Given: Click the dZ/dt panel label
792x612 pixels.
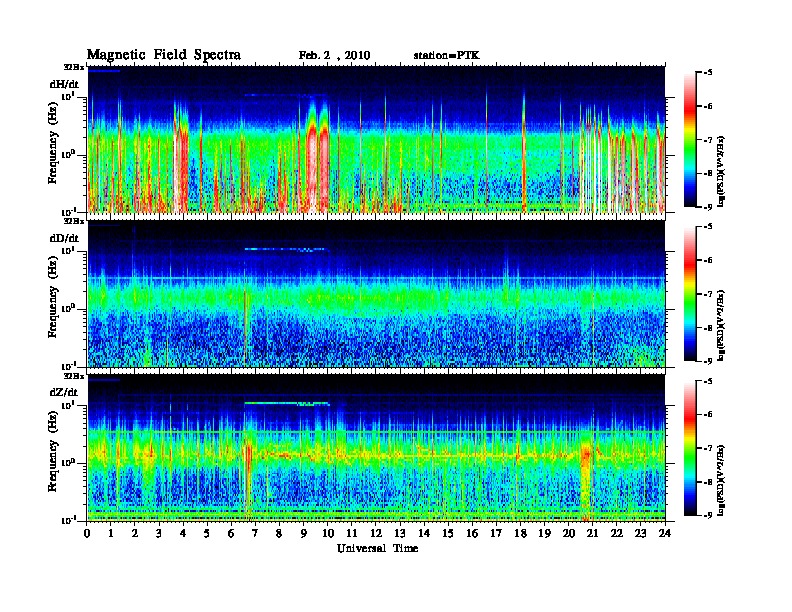Looking at the screenshot, I should [64, 392].
